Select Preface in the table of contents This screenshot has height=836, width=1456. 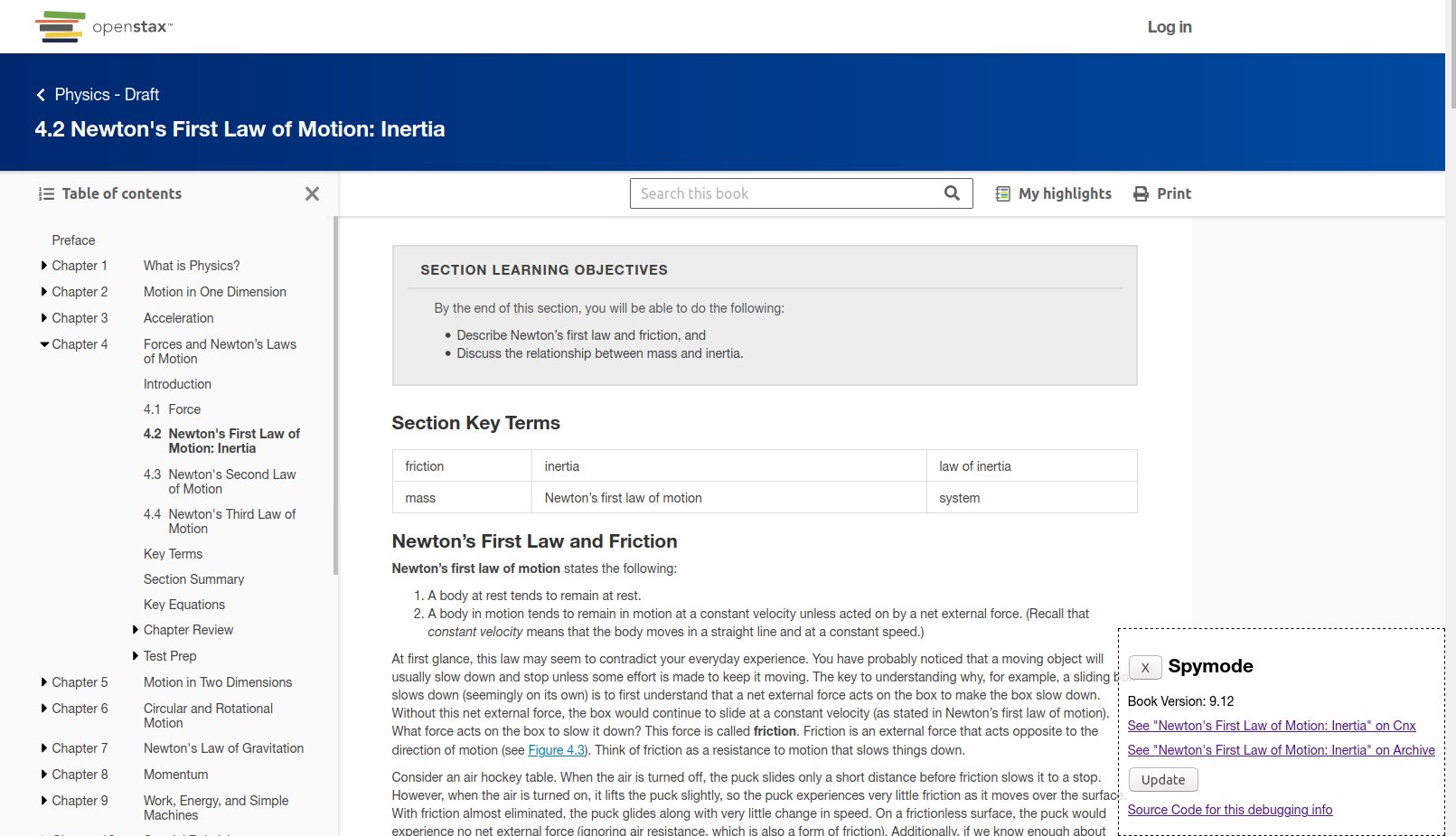click(x=72, y=240)
